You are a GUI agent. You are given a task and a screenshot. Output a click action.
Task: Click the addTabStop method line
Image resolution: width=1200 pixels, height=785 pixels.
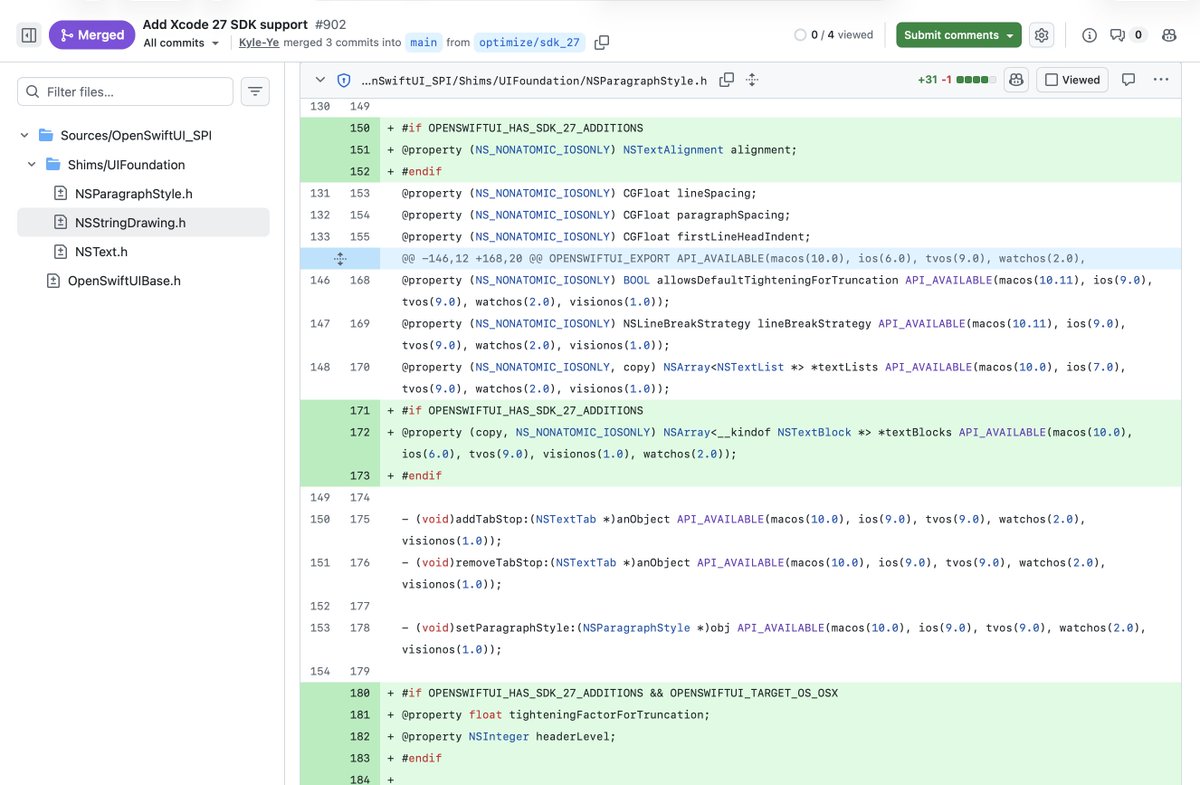point(743,530)
